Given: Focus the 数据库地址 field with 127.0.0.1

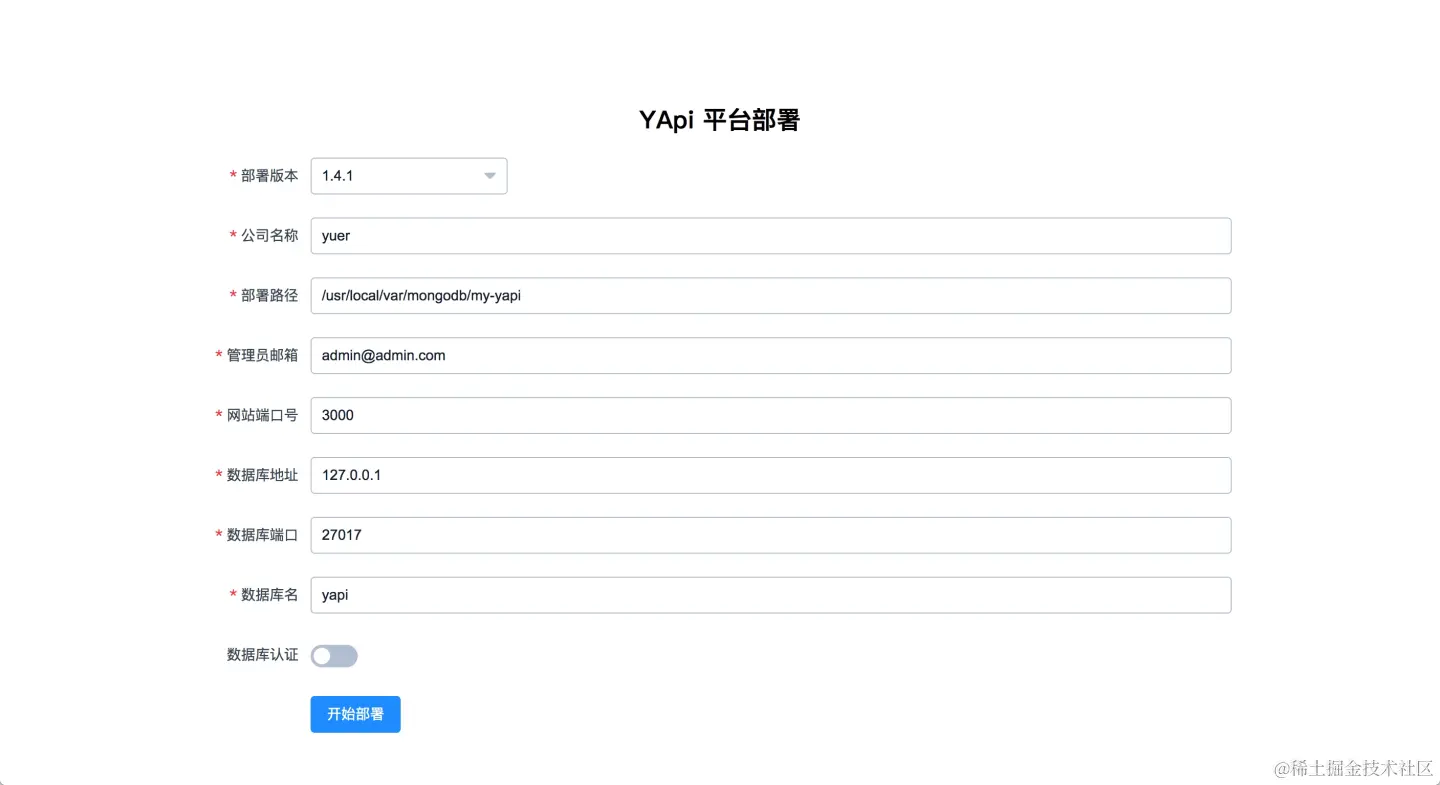Looking at the screenshot, I should [x=771, y=476].
